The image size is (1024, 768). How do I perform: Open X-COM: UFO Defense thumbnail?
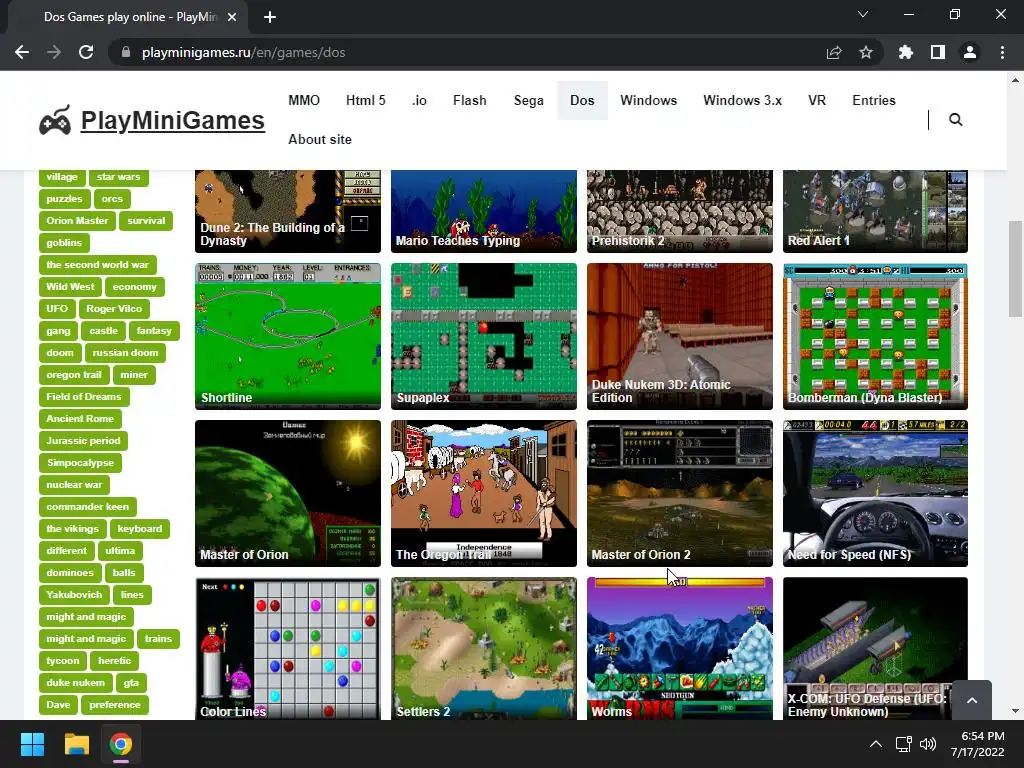click(x=875, y=648)
